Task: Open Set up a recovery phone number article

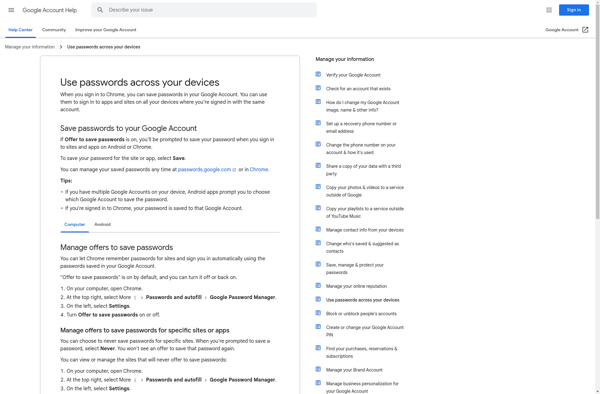Action: point(361,127)
